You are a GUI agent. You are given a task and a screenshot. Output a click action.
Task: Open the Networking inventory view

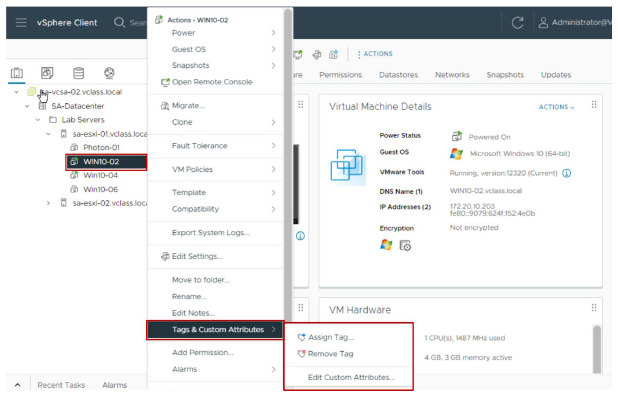click(108, 72)
